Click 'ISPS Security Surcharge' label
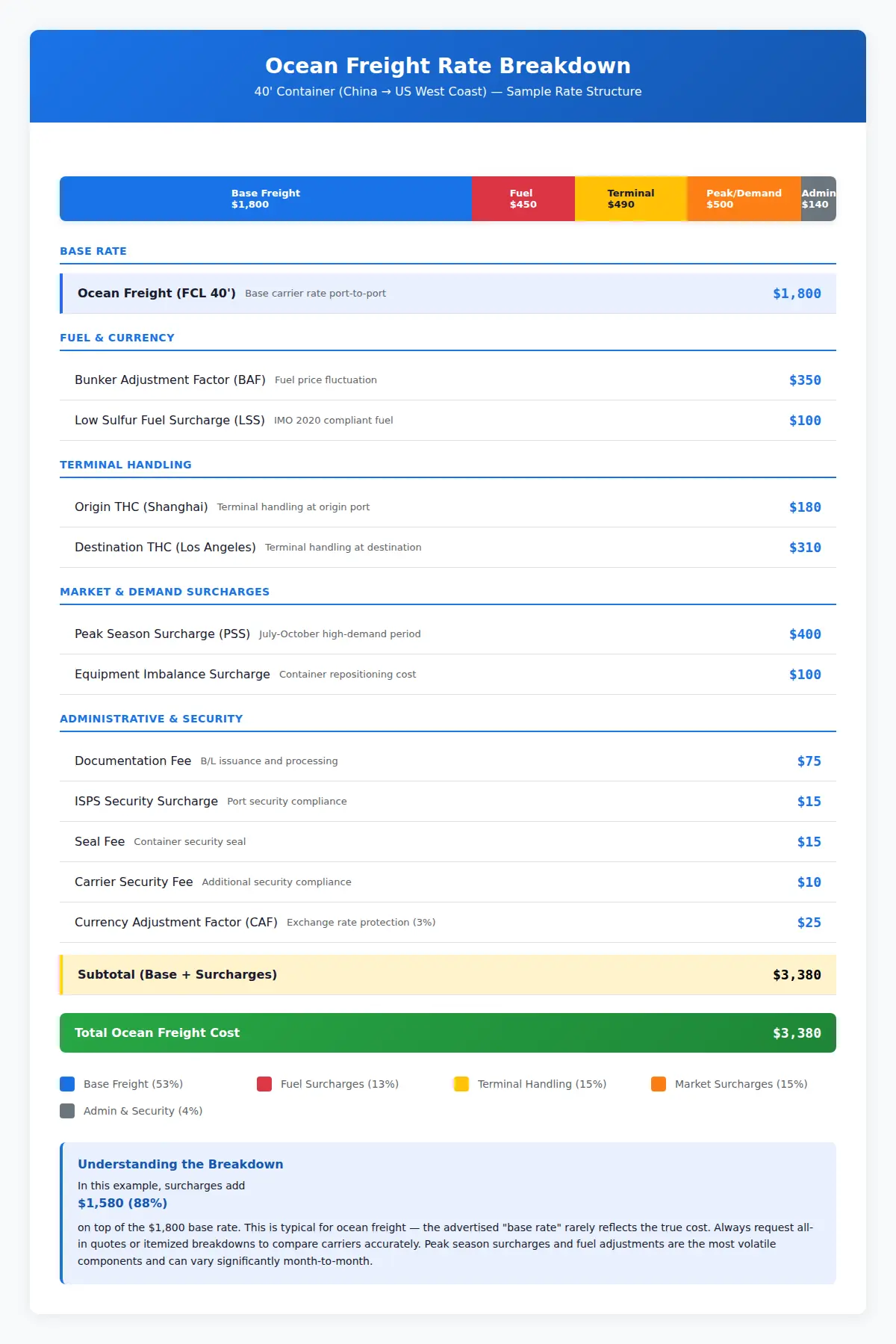Viewport: 896px width, 1344px height. 146,801
